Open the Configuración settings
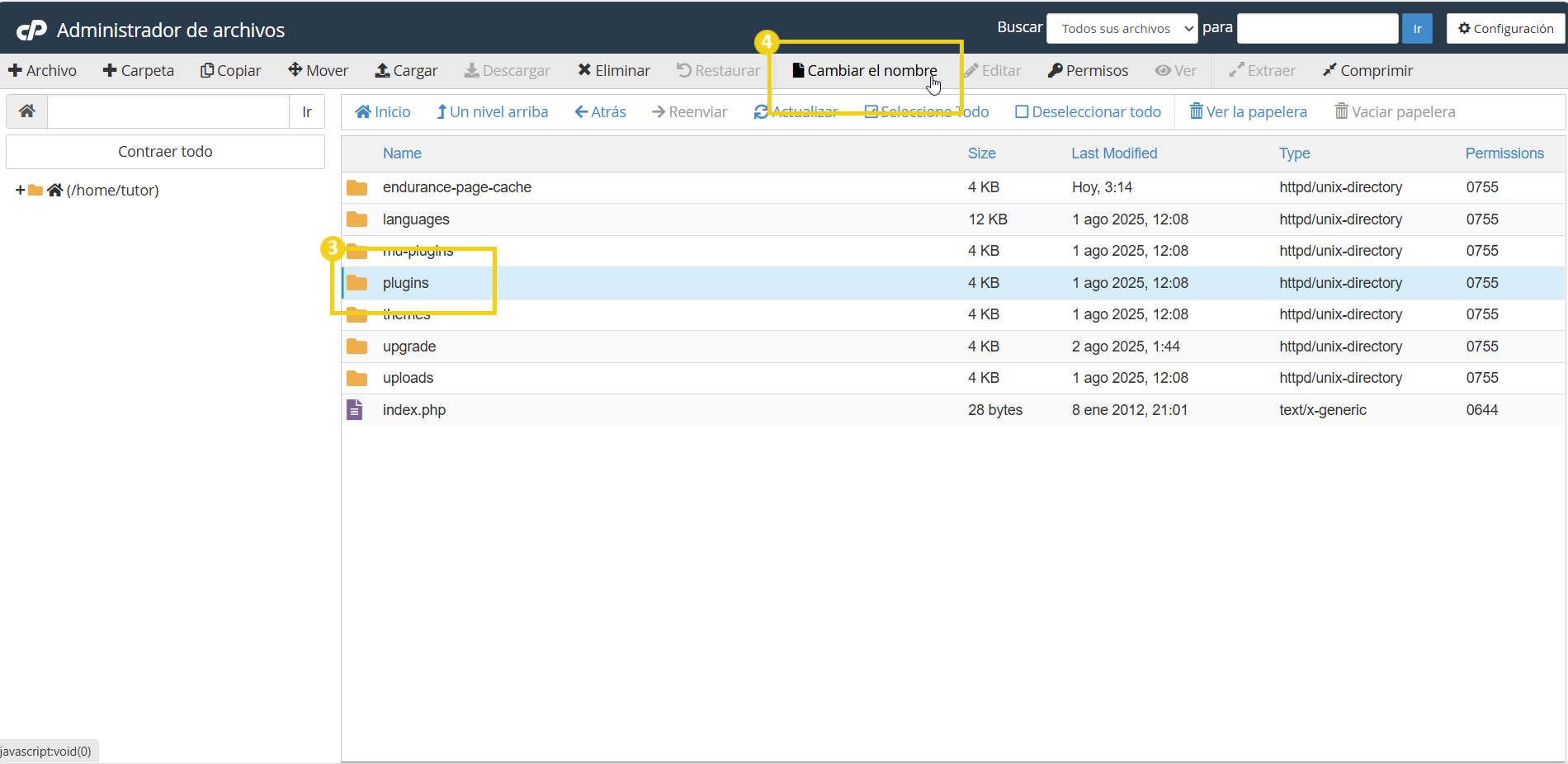 1506,28
